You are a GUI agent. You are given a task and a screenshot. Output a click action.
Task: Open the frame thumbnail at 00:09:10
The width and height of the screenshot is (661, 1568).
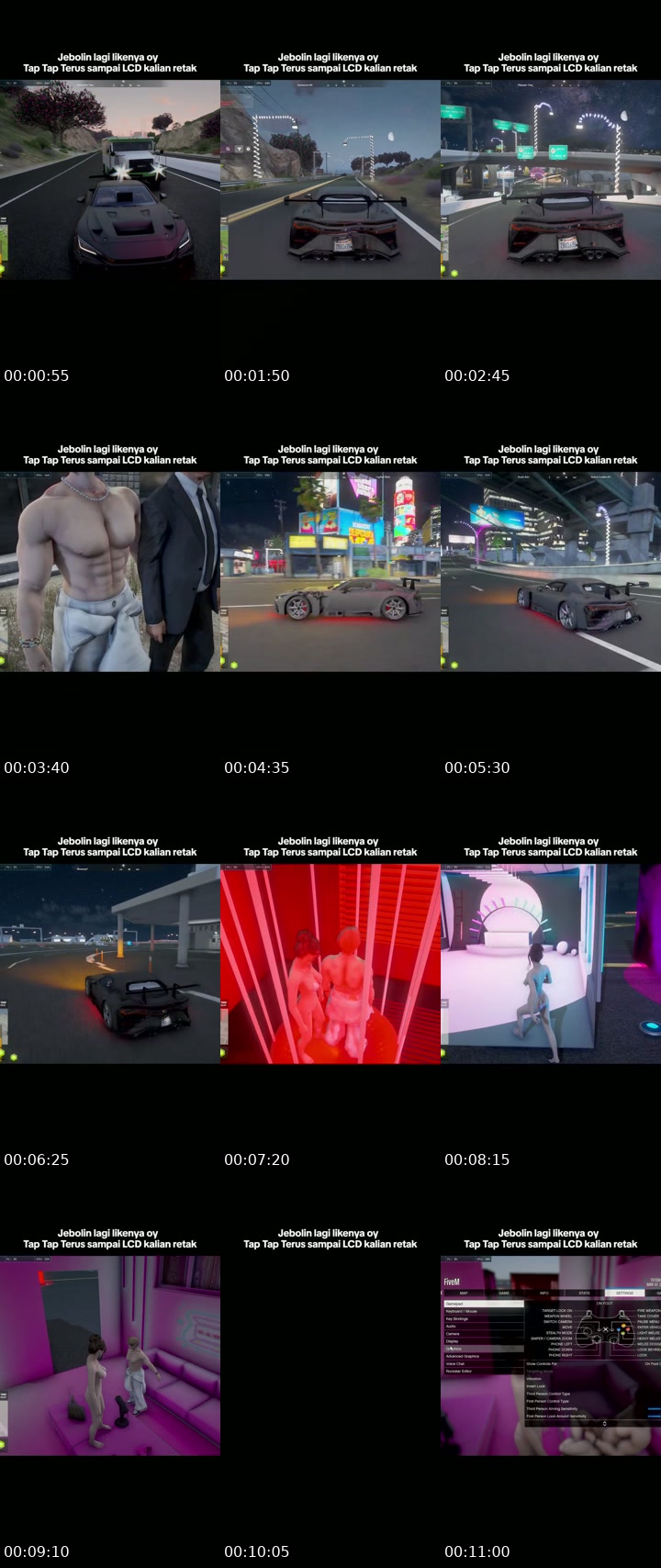(110, 1355)
